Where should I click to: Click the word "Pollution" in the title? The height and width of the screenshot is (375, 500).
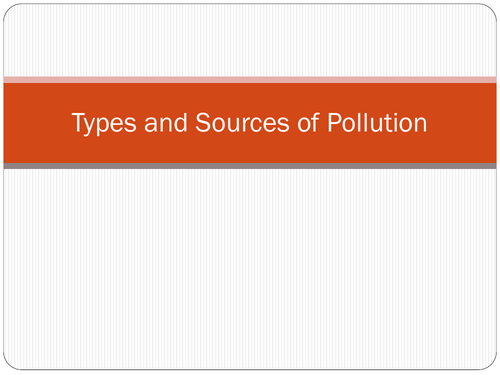pos(377,122)
